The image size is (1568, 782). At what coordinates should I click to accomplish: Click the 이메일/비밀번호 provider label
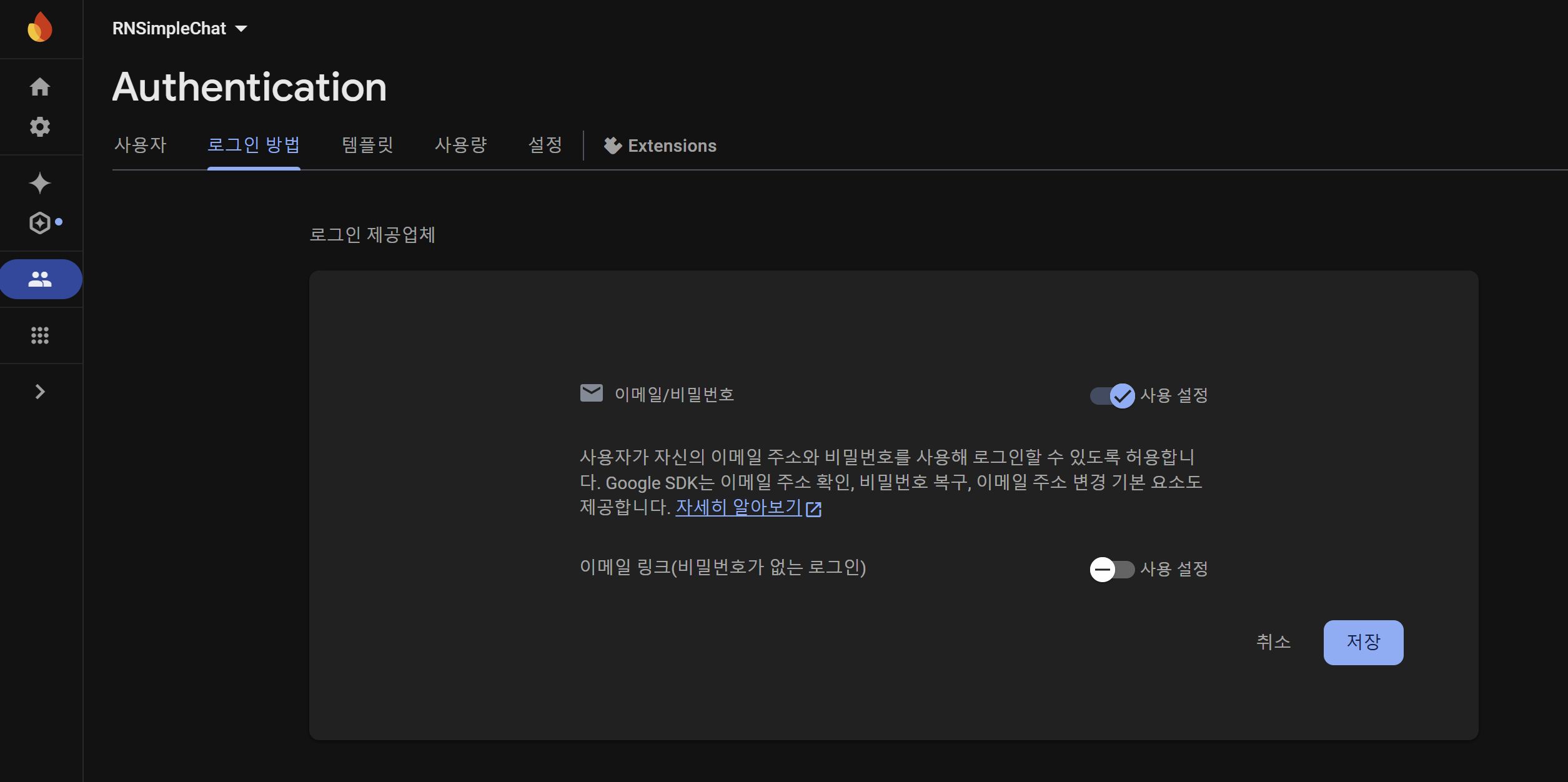tap(674, 395)
